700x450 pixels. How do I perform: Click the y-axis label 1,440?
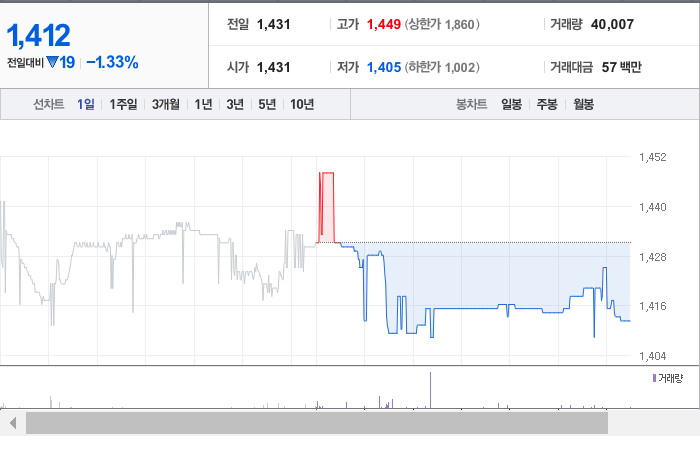[653, 207]
